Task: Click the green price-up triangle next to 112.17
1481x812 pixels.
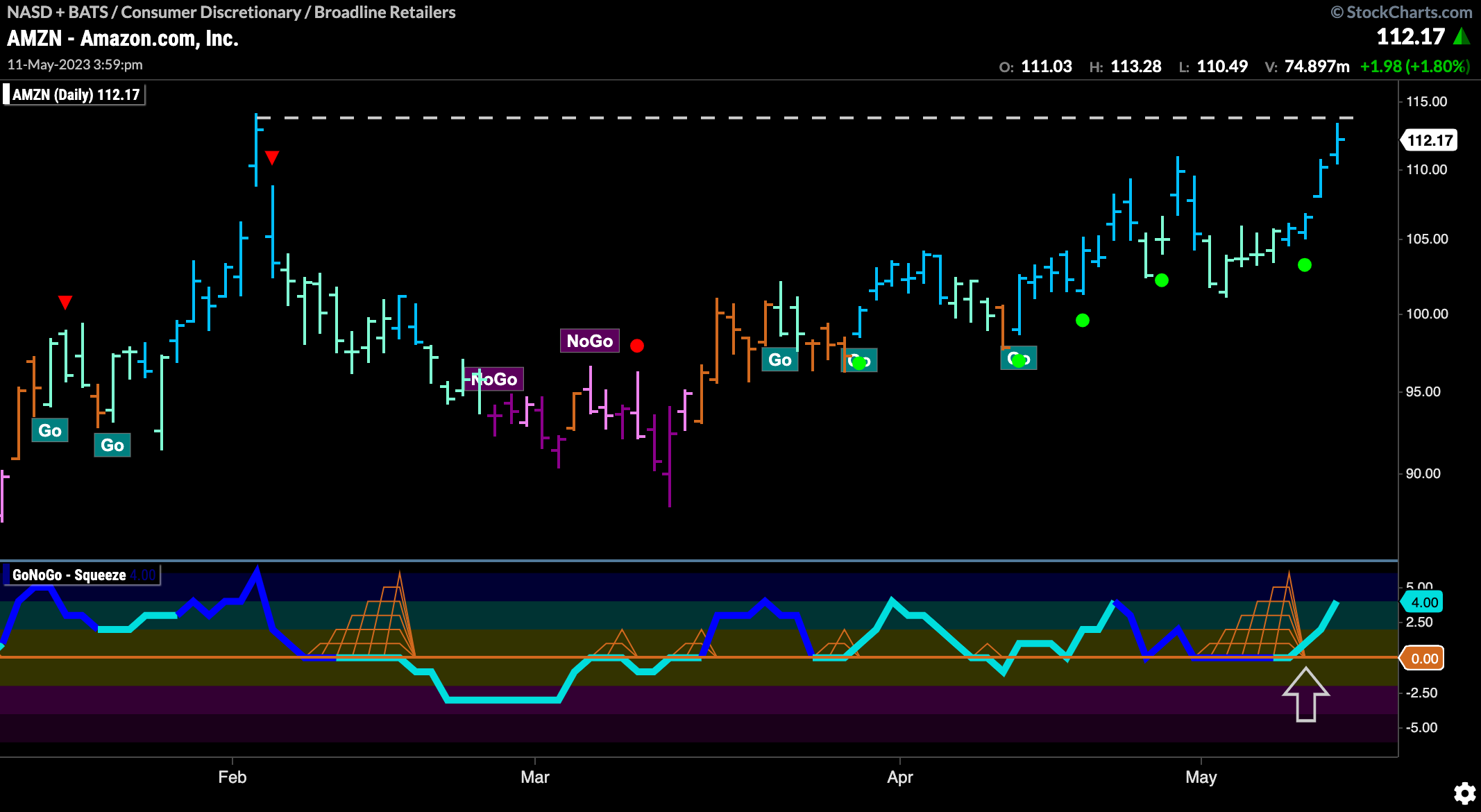Action: (1462, 36)
